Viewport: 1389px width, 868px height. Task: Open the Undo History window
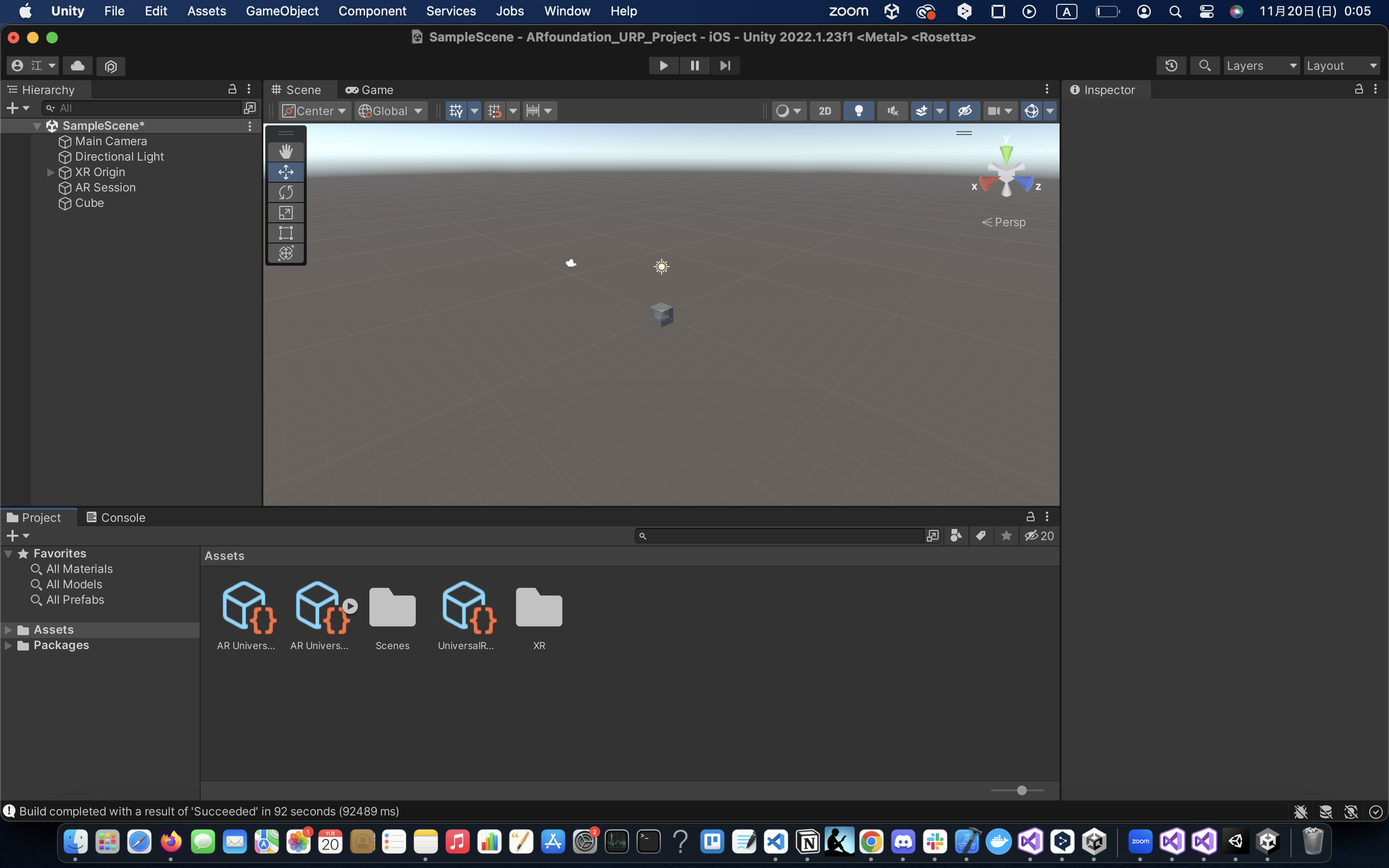point(1171,66)
